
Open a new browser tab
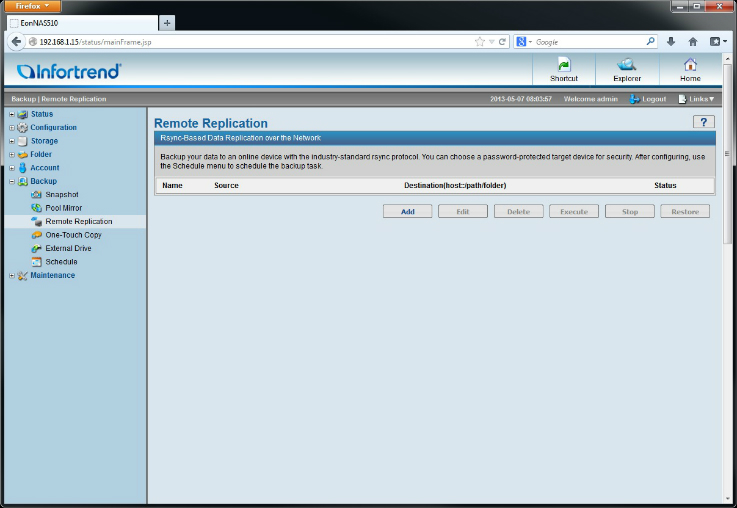(x=167, y=23)
